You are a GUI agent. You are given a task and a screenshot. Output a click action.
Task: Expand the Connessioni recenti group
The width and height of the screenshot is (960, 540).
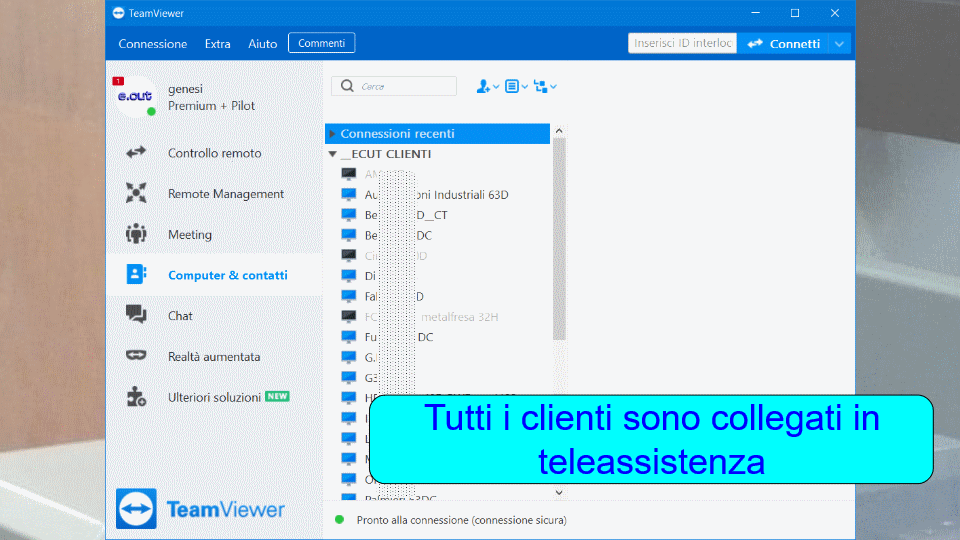click(x=332, y=133)
